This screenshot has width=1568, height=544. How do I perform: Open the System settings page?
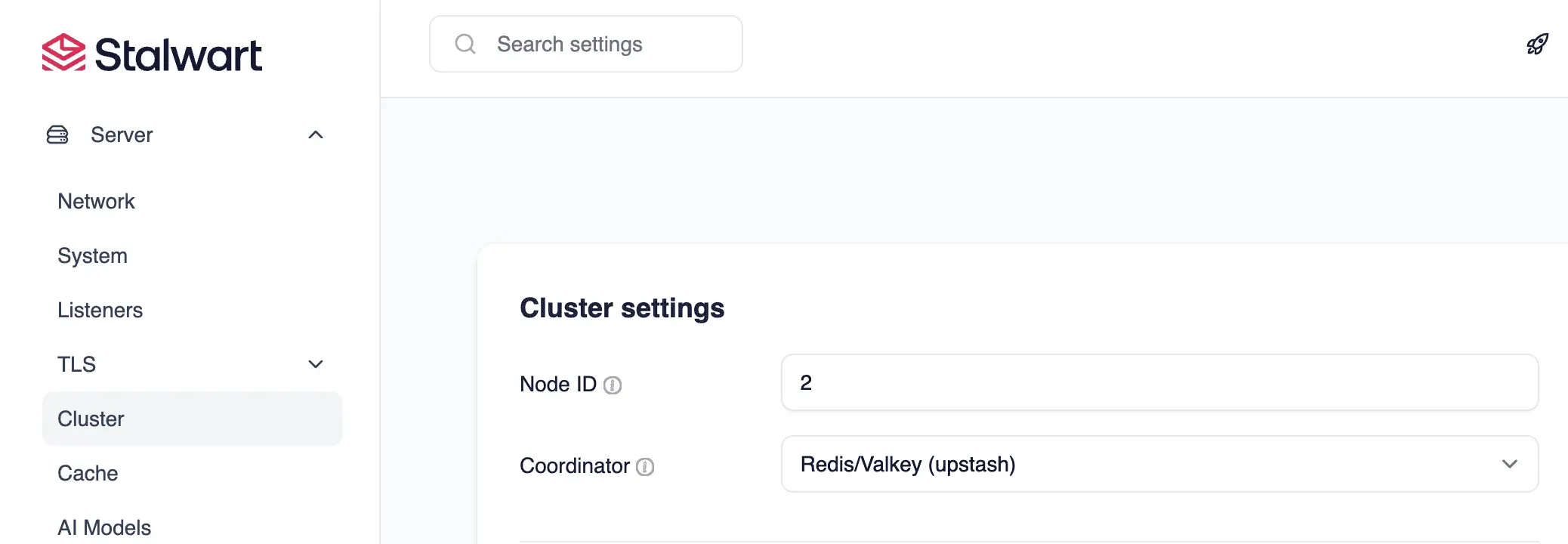tap(92, 255)
